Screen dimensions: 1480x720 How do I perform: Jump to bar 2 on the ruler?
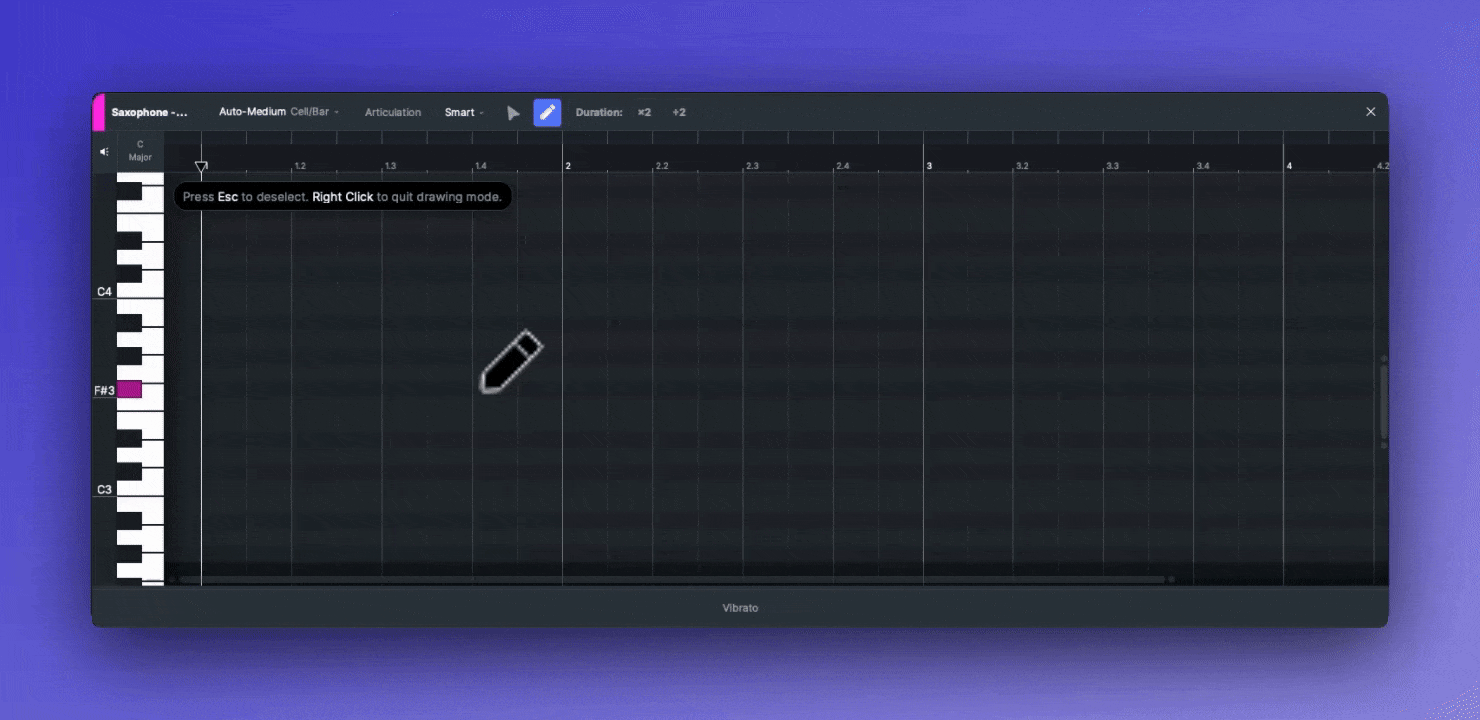pos(568,165)
